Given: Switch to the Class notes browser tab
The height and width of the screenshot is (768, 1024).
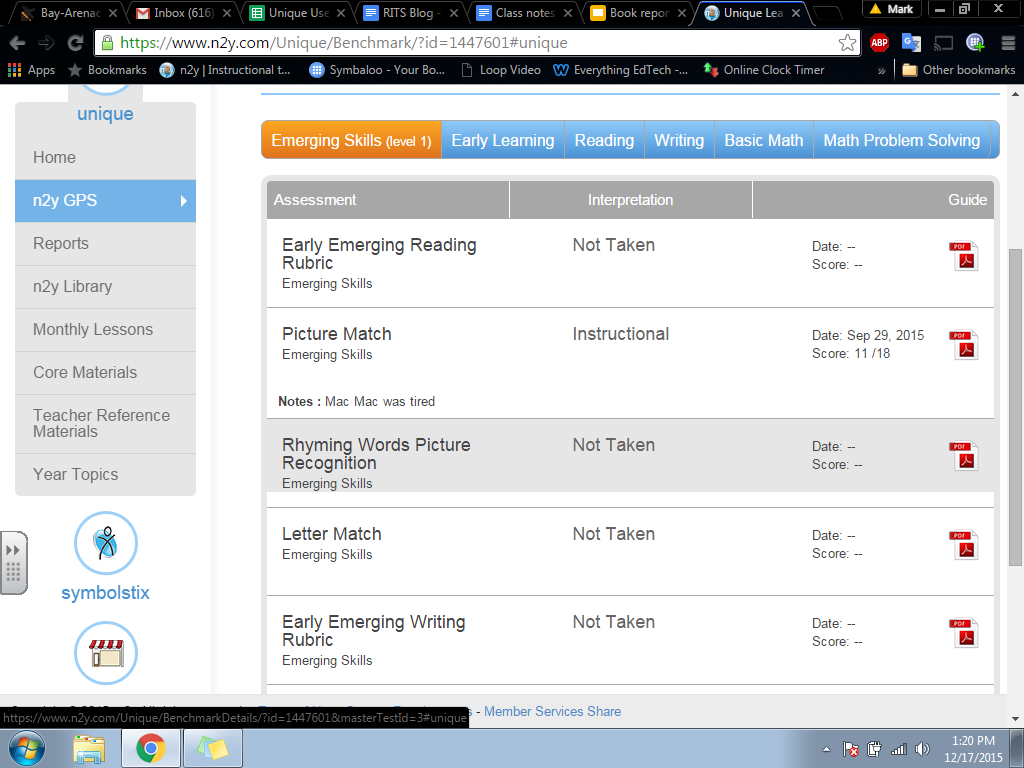Looking at the screenshot, I should [524, 12].
